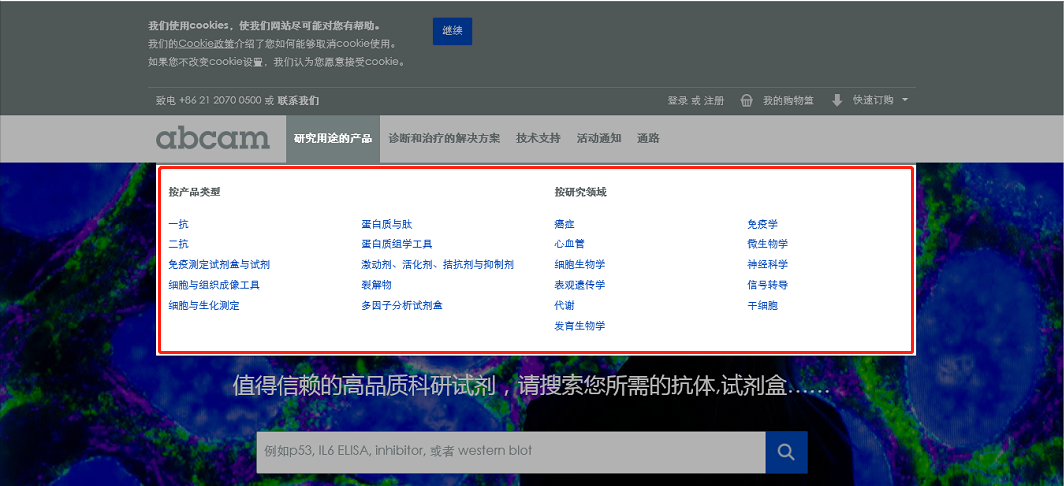Screen dimensions: 1064x486
Task: Choose 一抗 under product types
Action: (x=178, y=224)
